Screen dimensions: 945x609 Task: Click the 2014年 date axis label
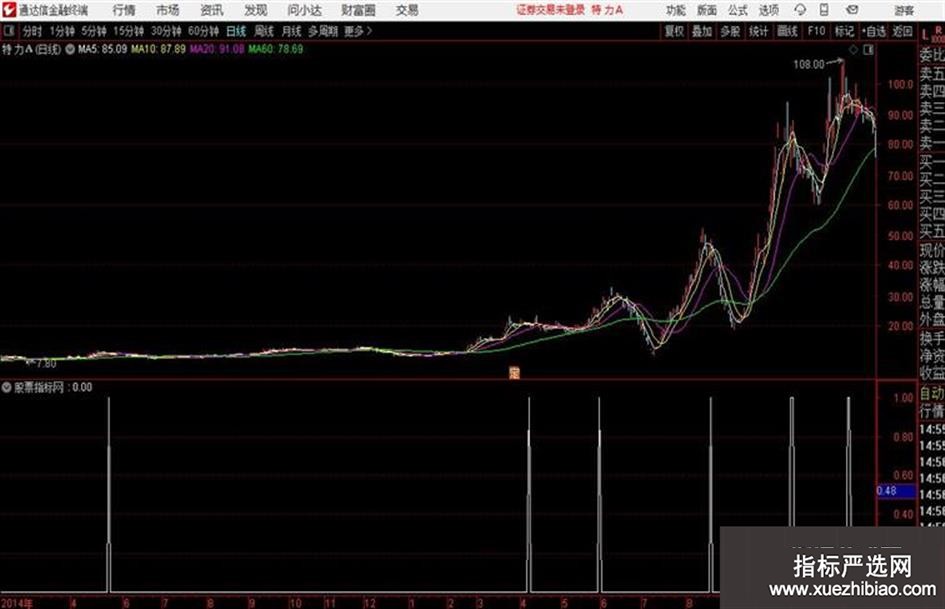[16, 603]
